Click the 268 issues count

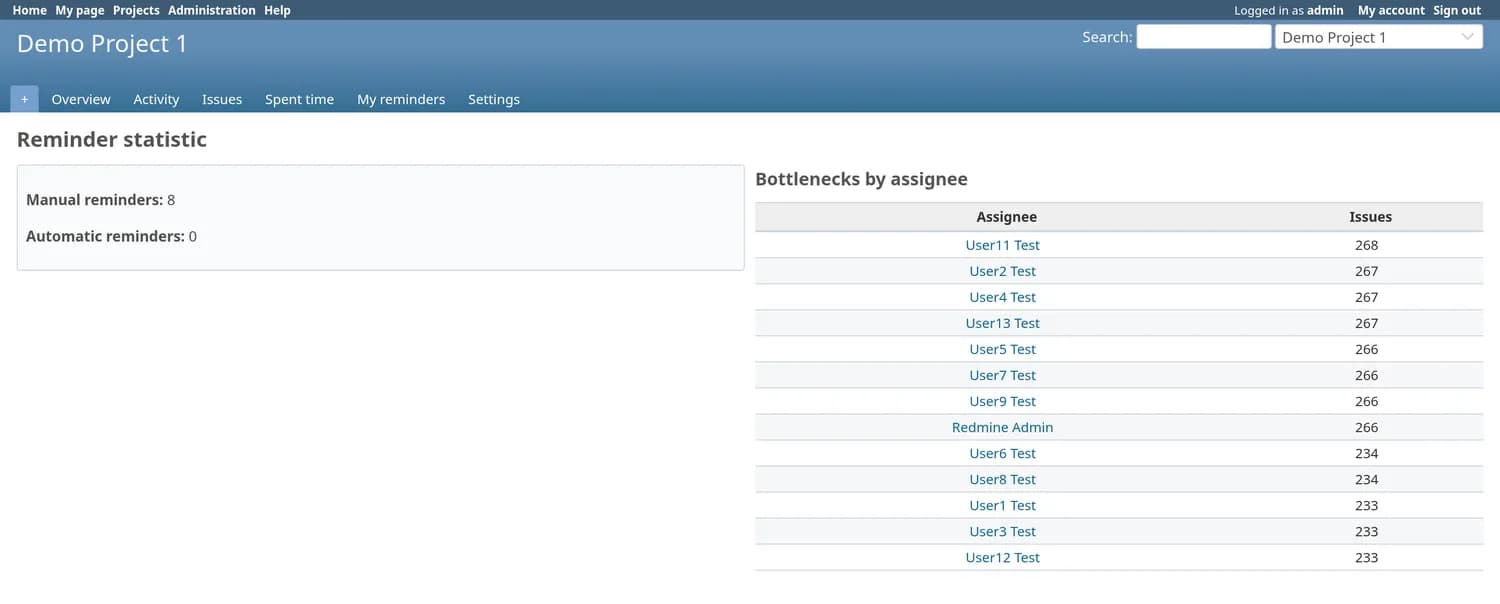1366,245
